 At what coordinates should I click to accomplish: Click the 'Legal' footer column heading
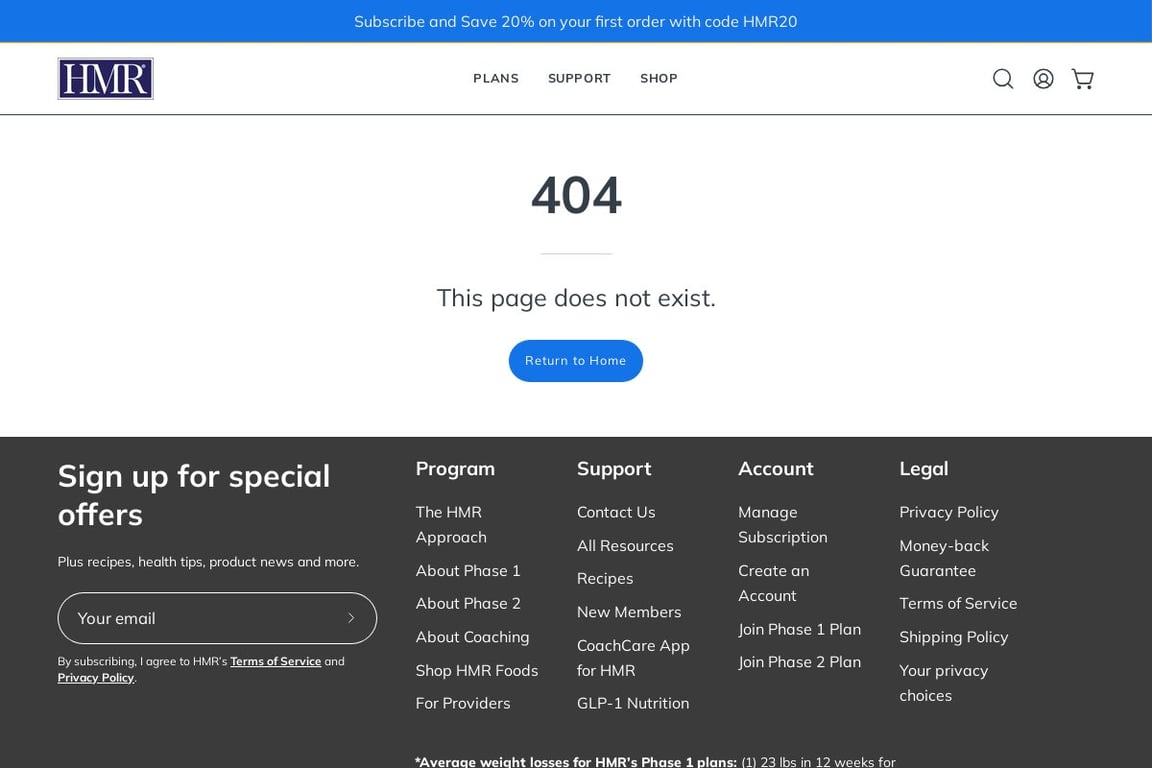[924, 469]
